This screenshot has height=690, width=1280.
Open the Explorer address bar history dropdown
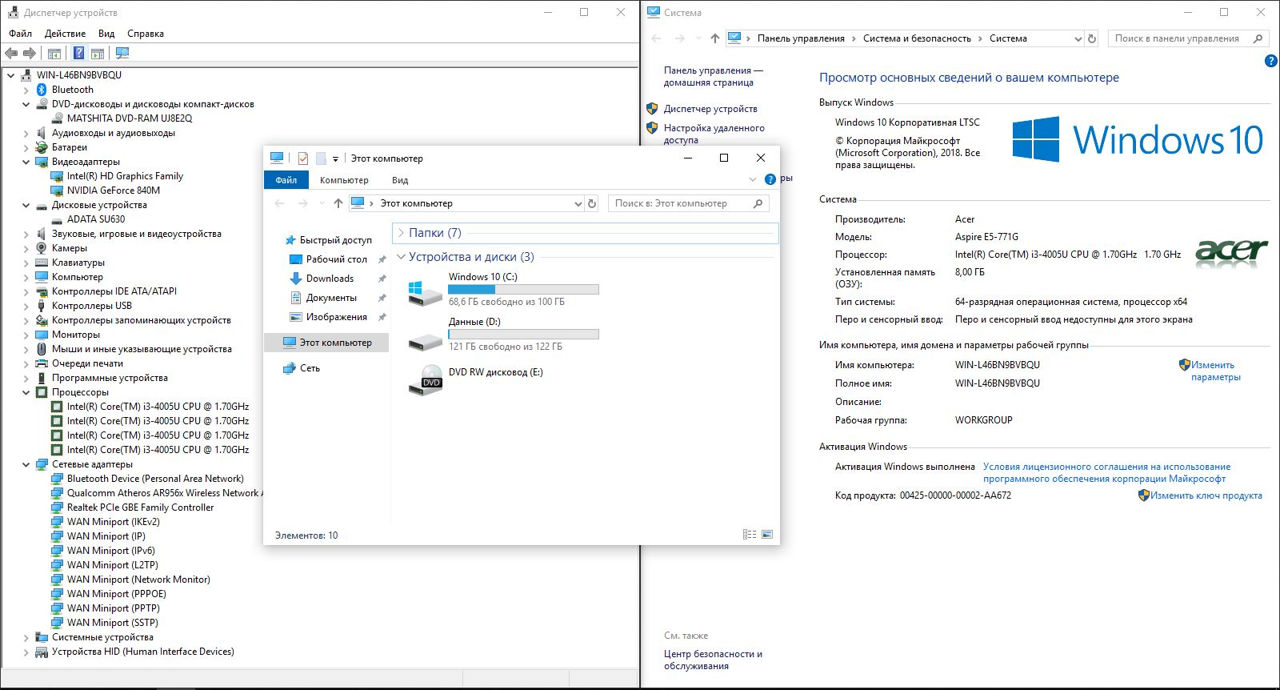point(578,203)
